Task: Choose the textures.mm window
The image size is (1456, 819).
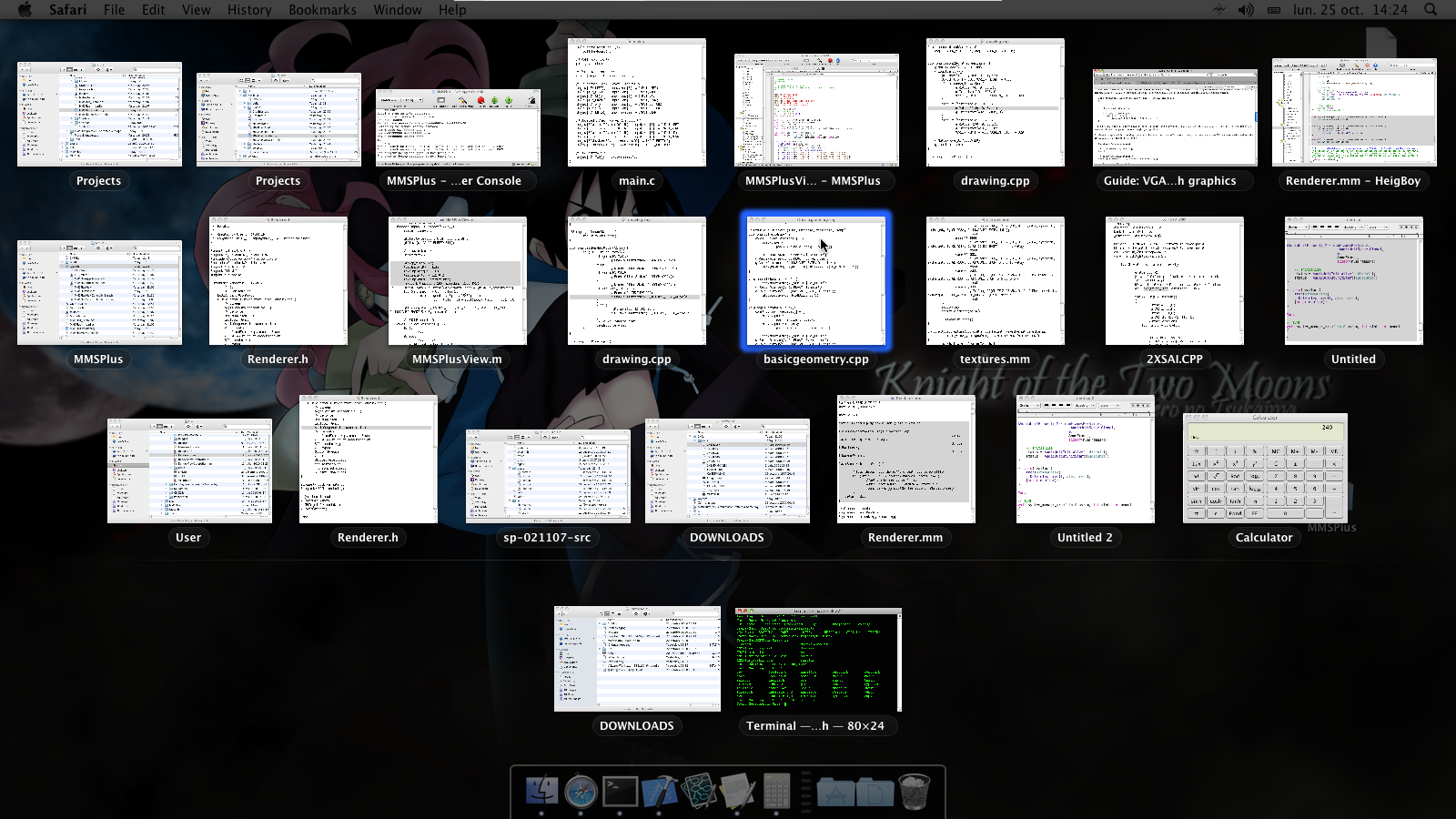Action: (x=995, y=281)
